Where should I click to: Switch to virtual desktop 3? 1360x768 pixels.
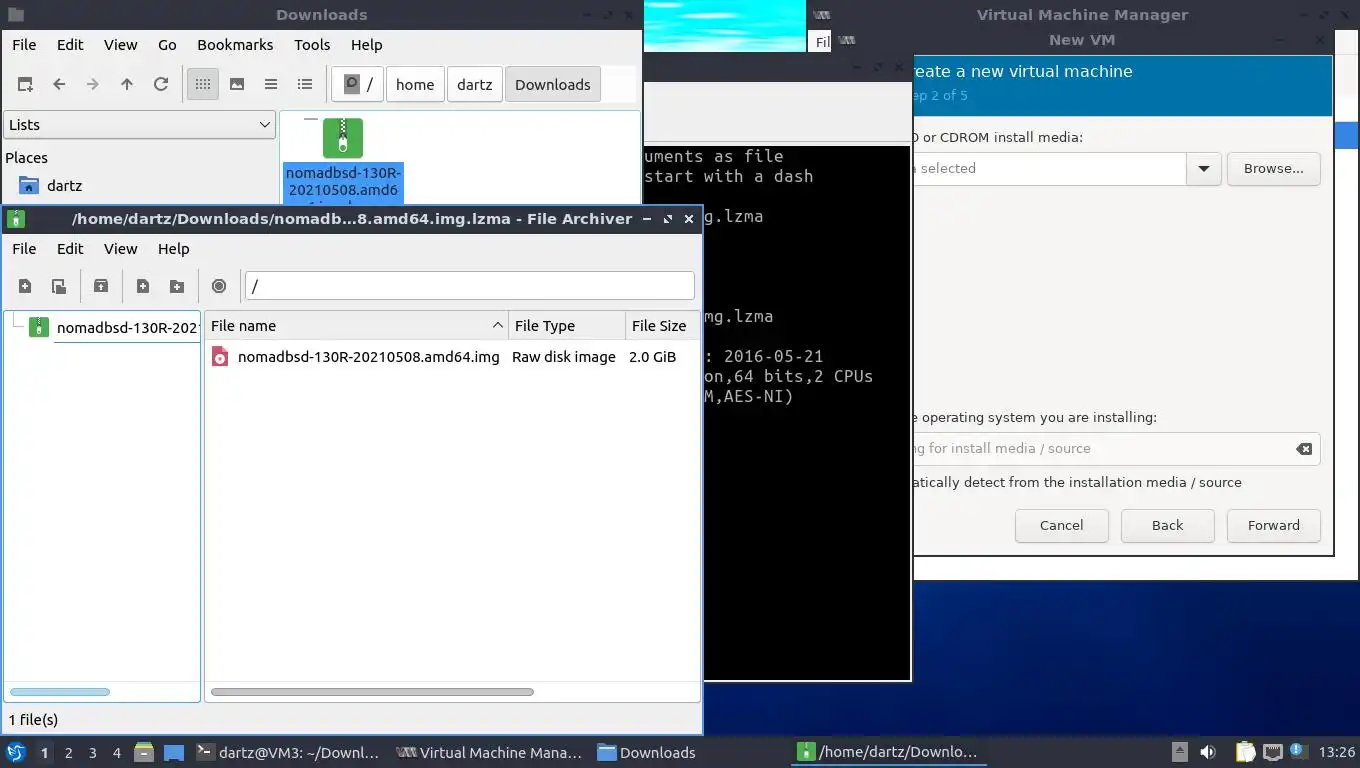tap(92, 753)
